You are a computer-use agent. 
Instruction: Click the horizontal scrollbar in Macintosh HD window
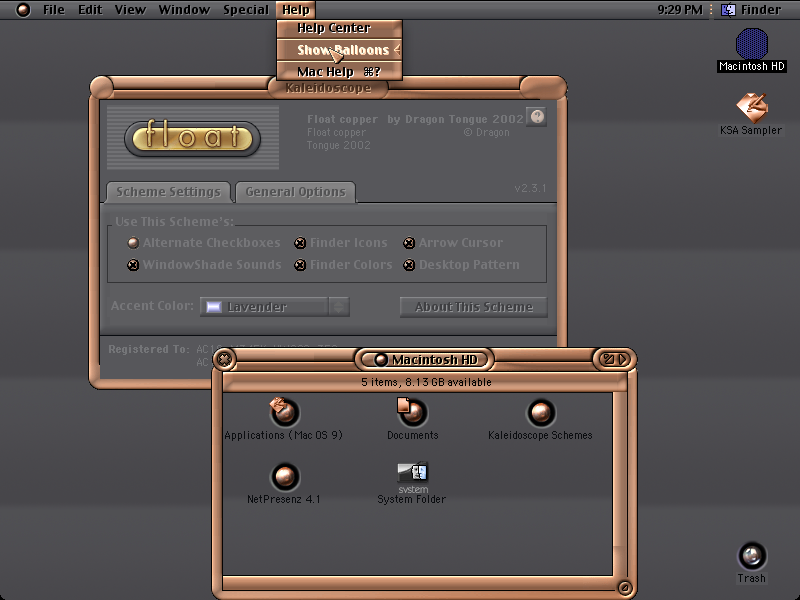(x=420, y=582)
